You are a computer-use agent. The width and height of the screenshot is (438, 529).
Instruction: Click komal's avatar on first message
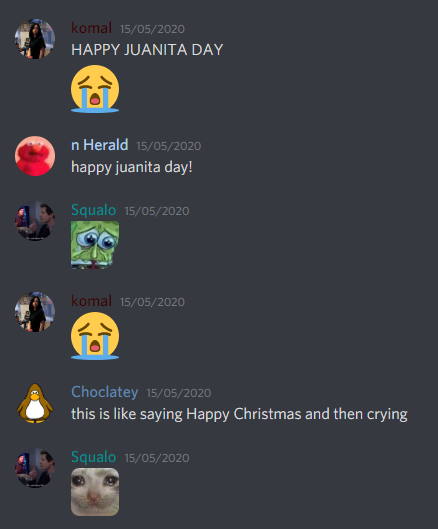(x=35, y=39)
